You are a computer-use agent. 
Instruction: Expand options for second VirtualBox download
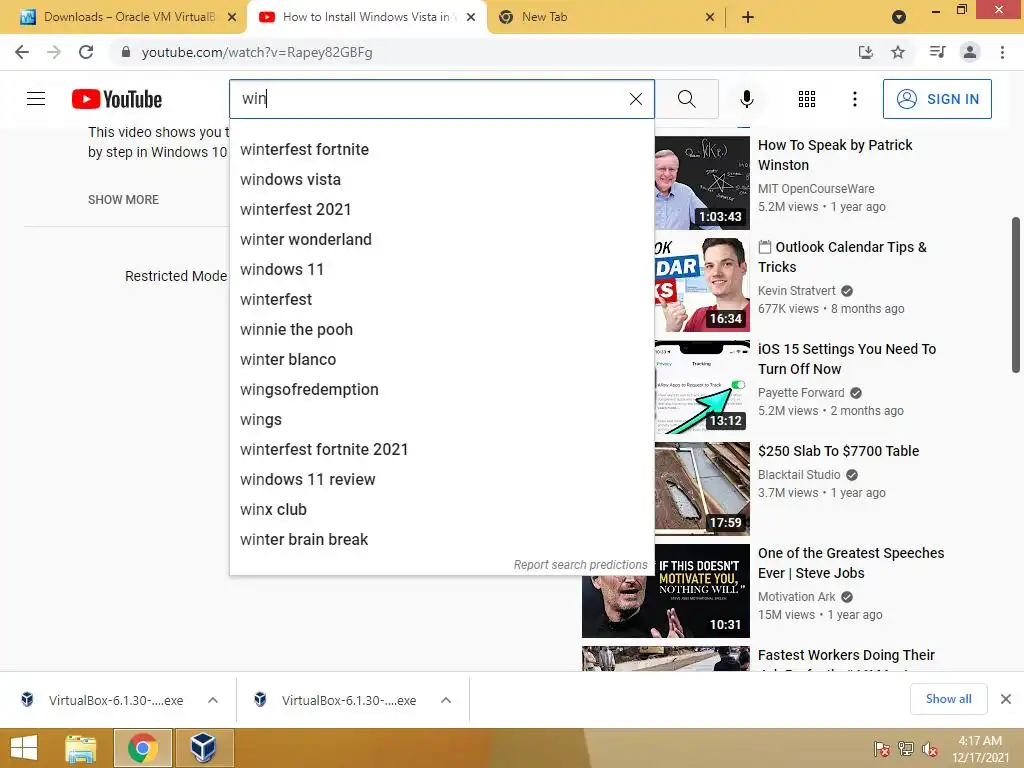tap(446, 700)
